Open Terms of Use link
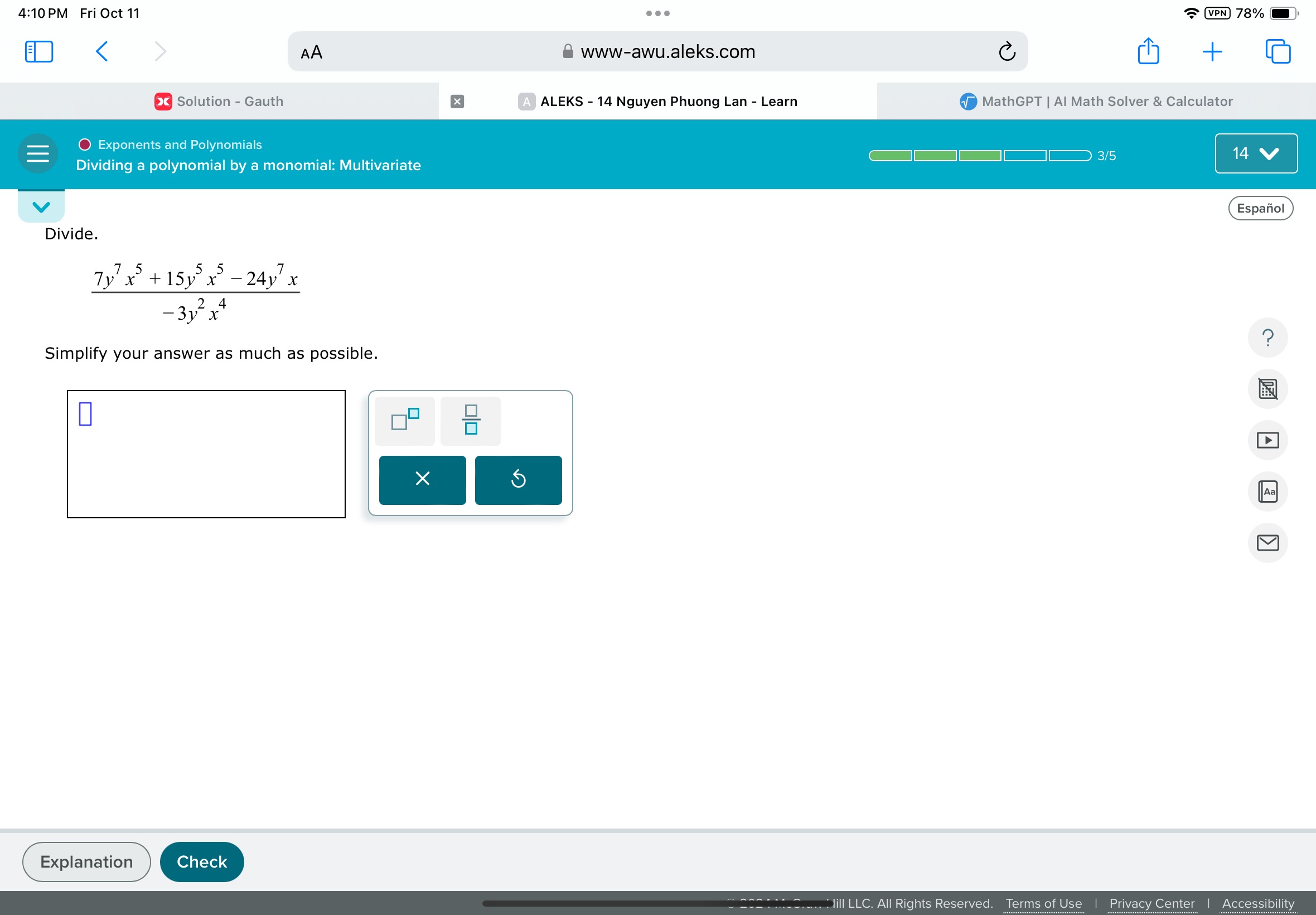The image size is (1316, 915). click(1043, 903)
